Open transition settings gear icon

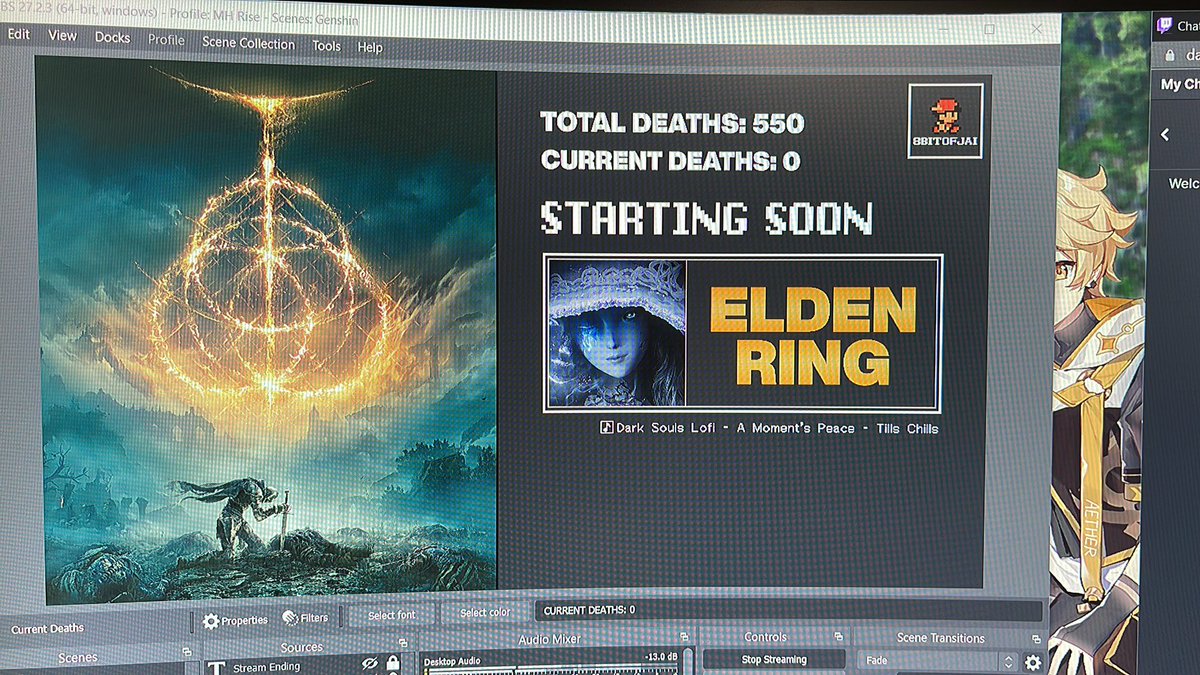click(x=1033, y=662)
